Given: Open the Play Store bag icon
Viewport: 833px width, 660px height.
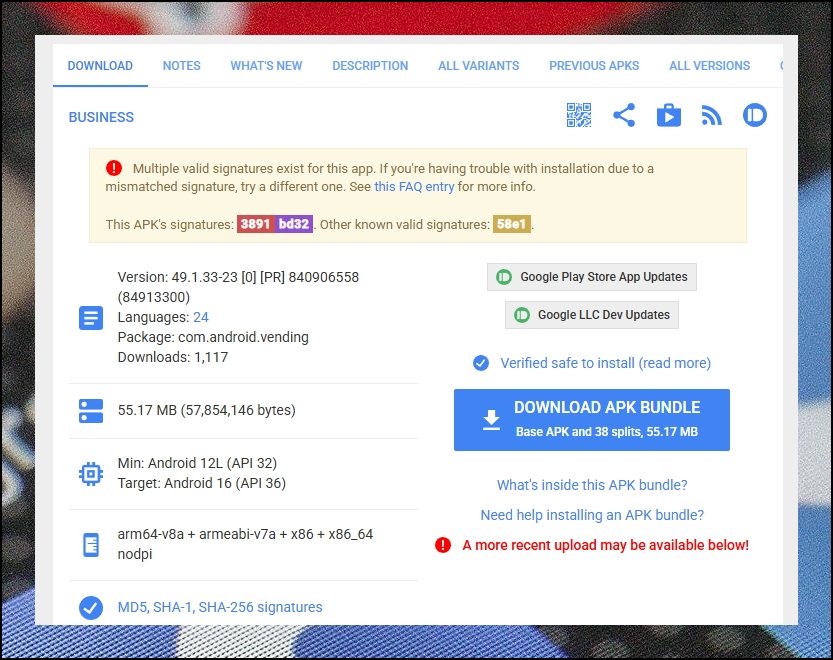Looking at the screenshot, I should click(669, 115).
